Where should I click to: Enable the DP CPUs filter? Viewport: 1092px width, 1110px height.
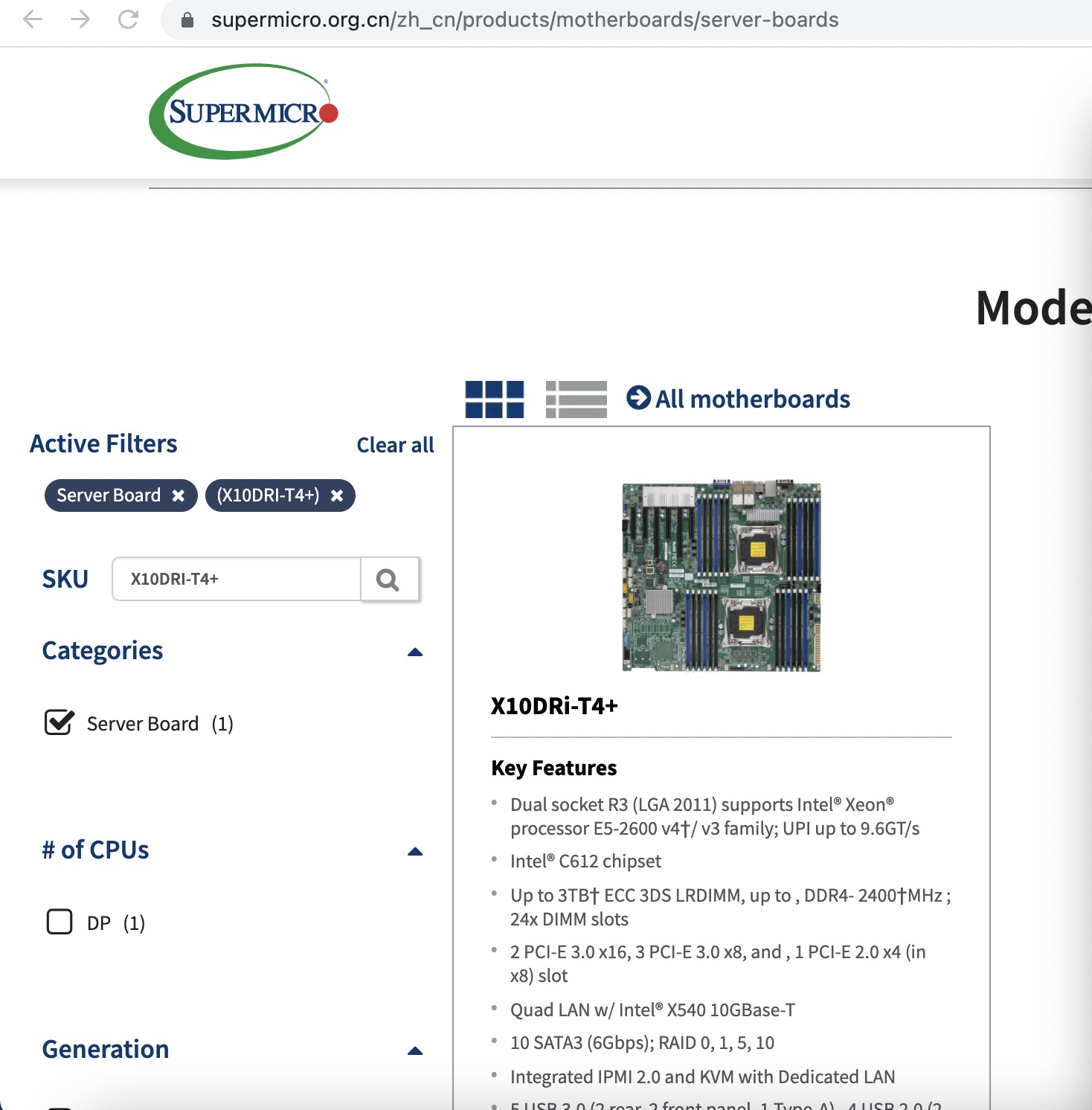pos(59,923)
